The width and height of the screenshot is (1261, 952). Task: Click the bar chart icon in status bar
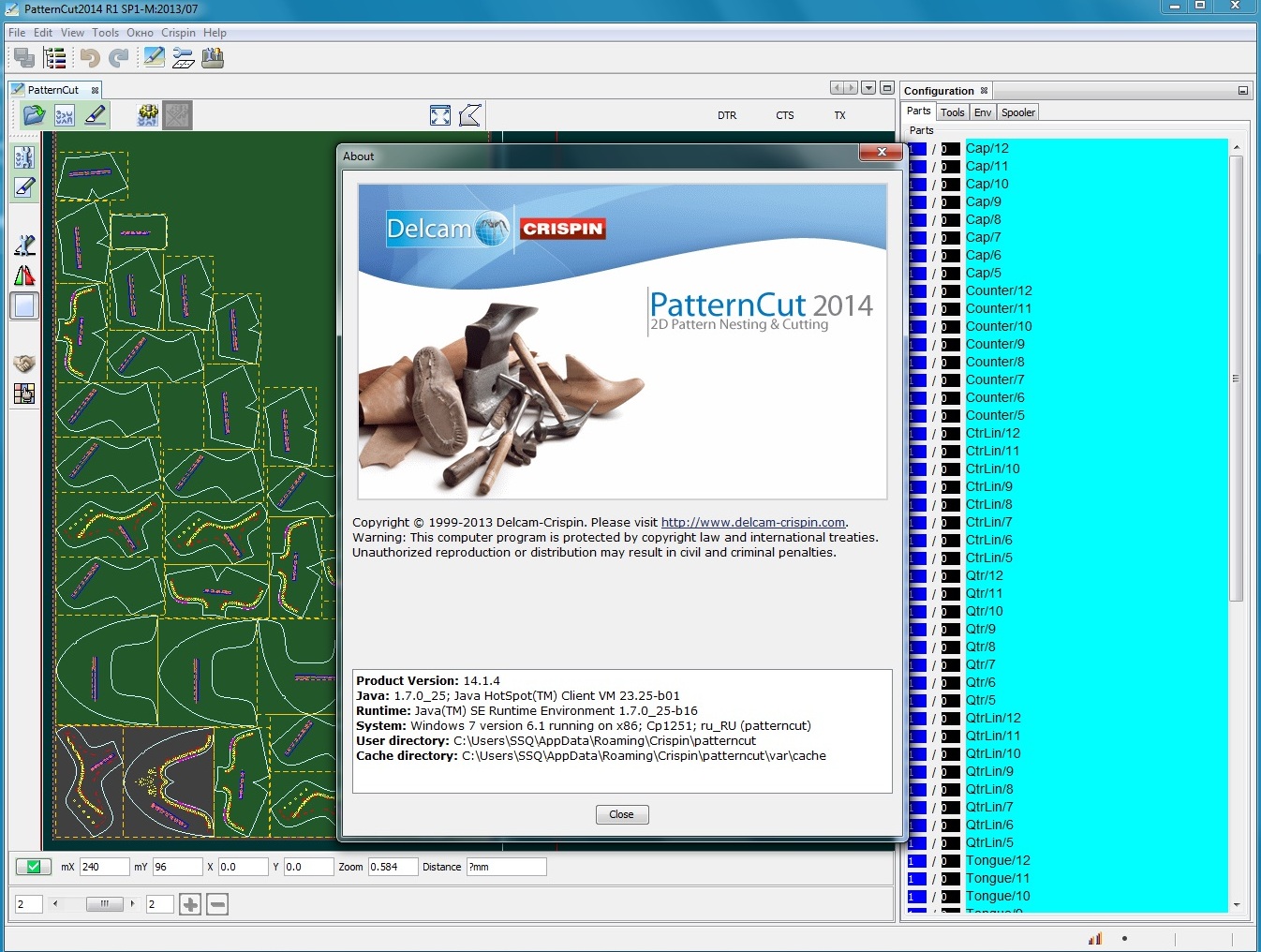[x=1095, y=938]
